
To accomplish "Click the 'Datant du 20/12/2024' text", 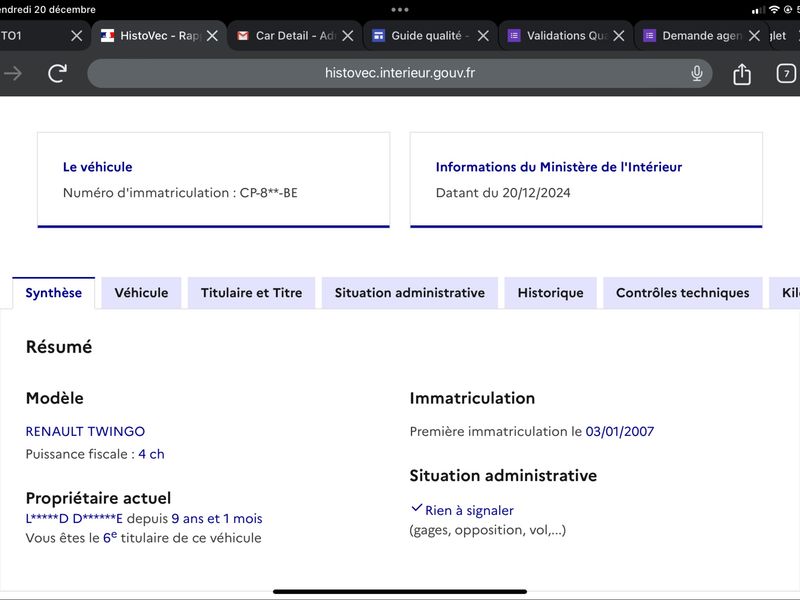I will click(503, 193).
